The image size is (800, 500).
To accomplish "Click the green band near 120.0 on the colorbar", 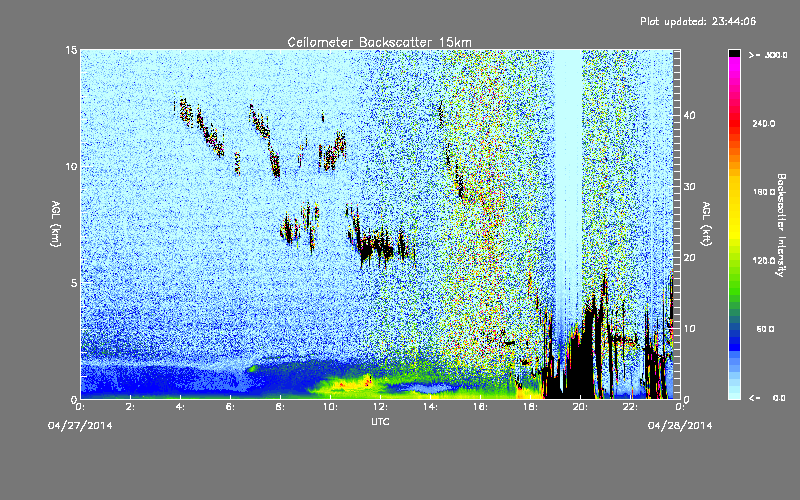I will tap(734, 263).
